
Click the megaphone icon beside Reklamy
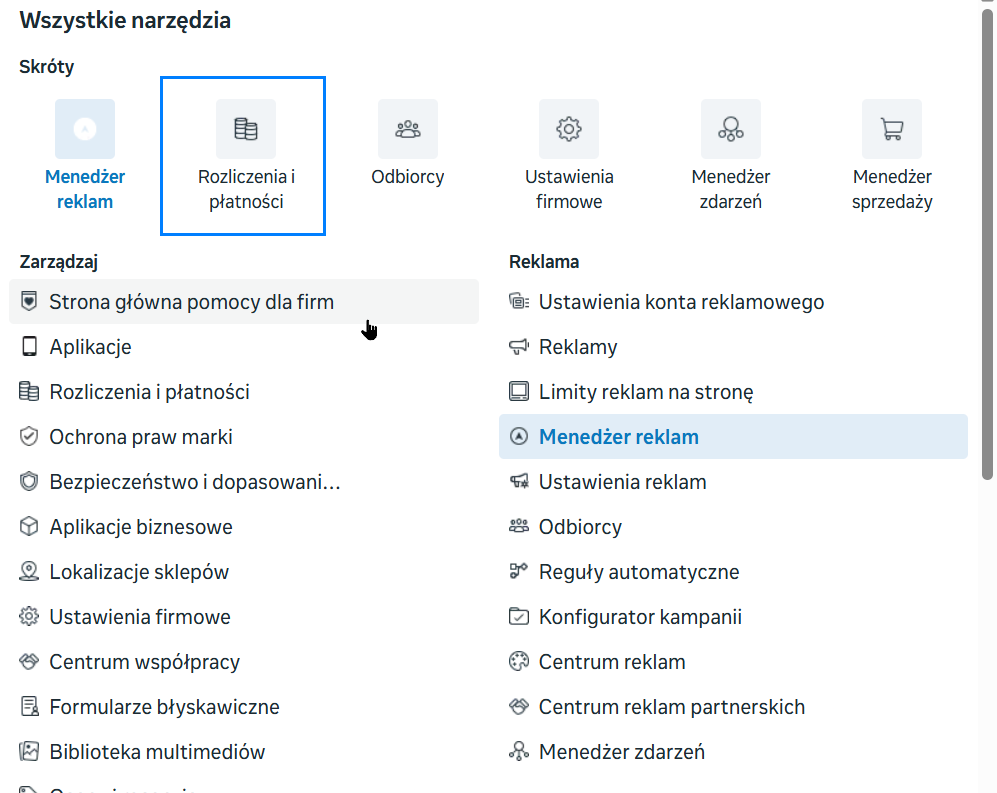[518, 347]
